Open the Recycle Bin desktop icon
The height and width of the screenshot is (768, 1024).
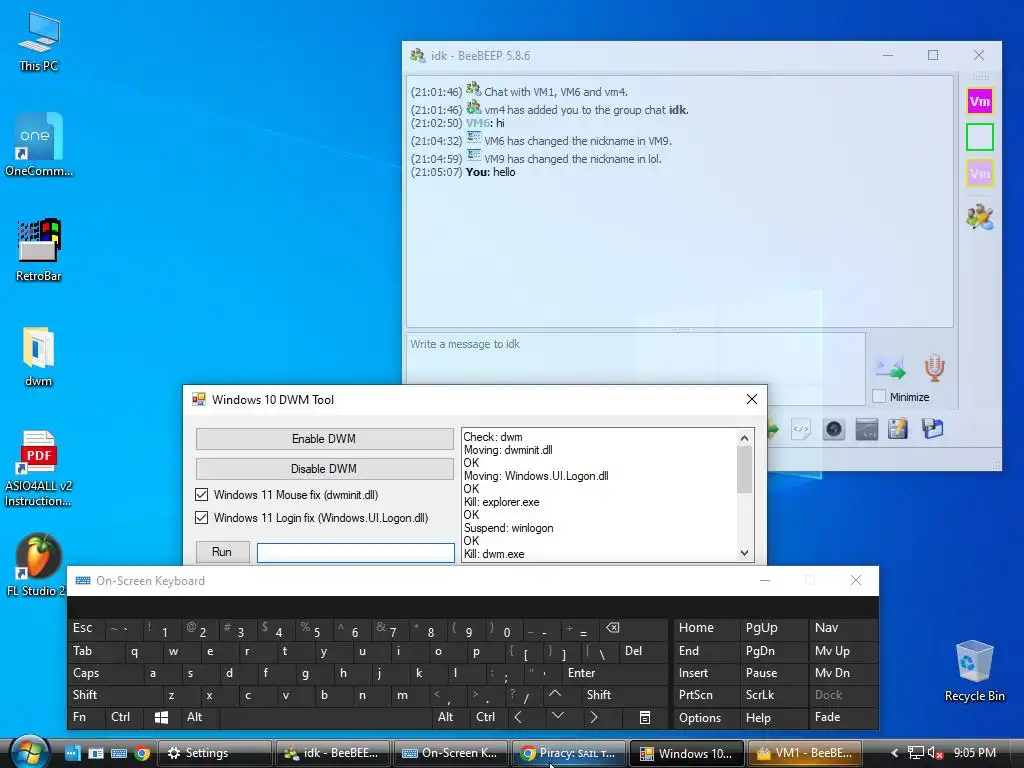coord(974,671)
